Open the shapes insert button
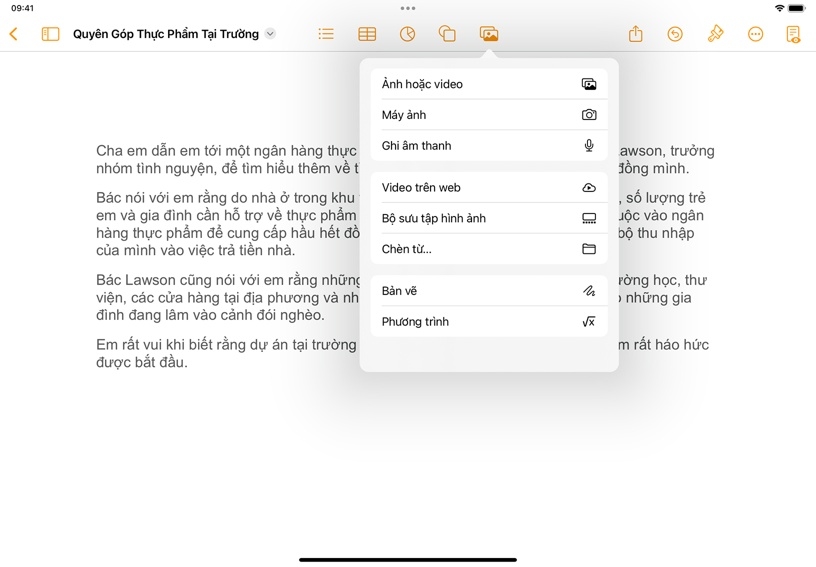816x567 pixels. click(447, 34)
